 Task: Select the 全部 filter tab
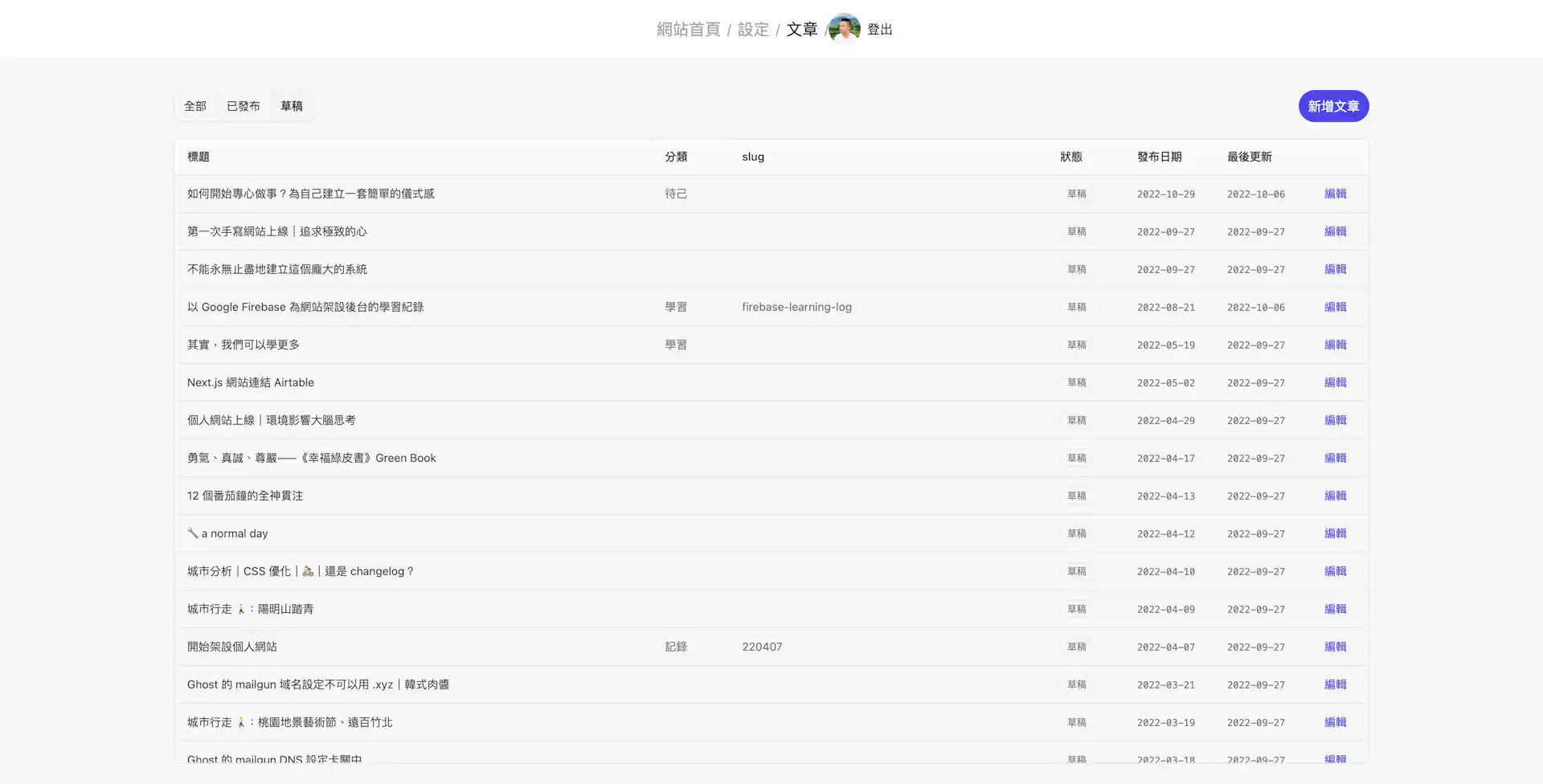(x=195, y=106)
